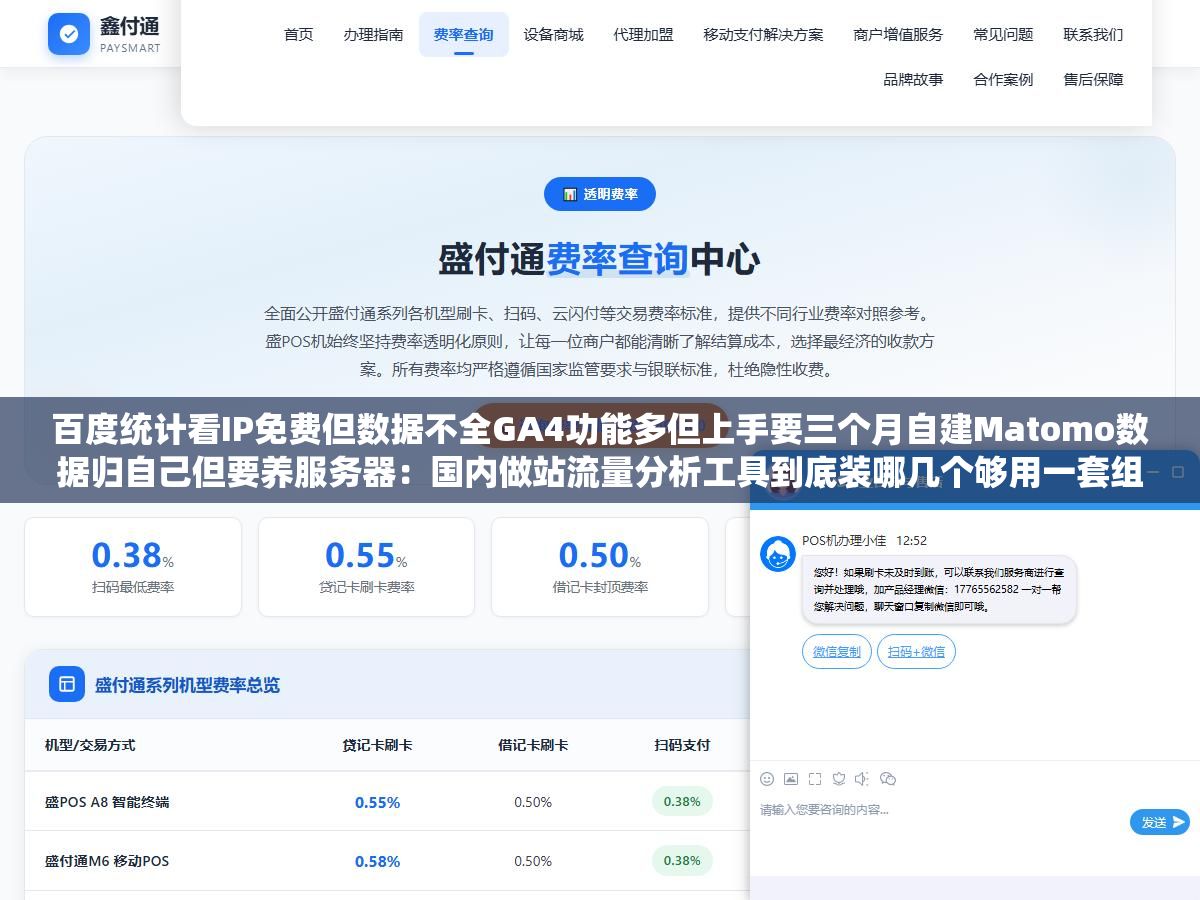Click the 机型/交易方式 column header
Screen dimensions: 1200x900
(90, 745)
